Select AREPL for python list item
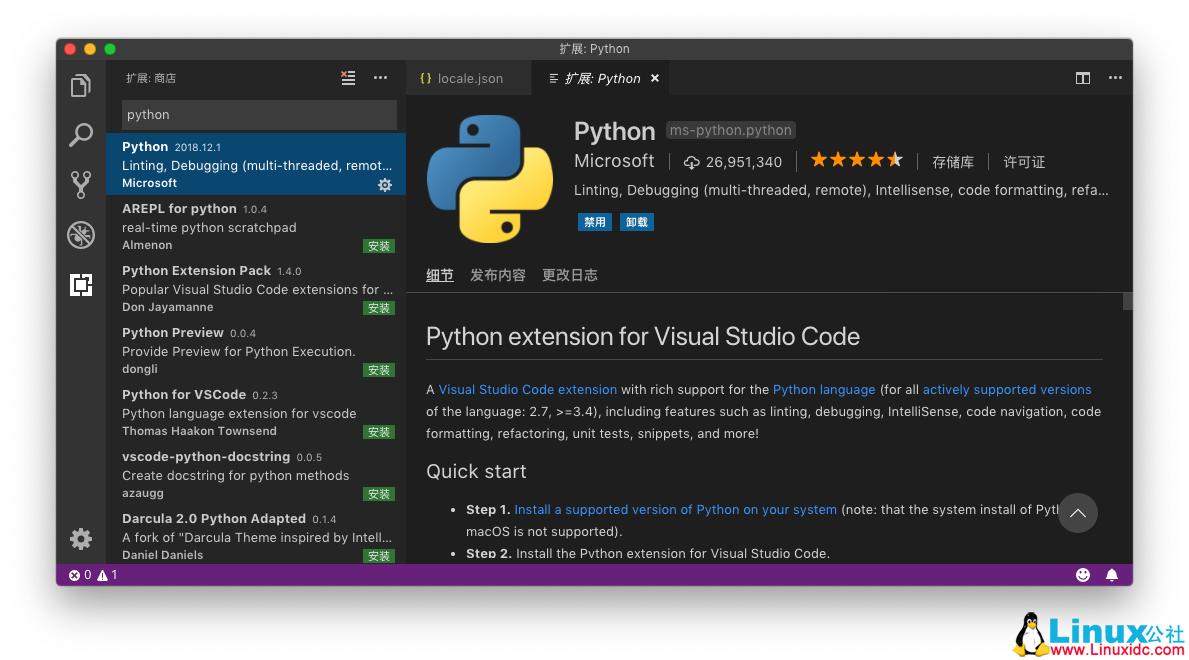This screenshot has width=1189, height=660. [256, 226]
